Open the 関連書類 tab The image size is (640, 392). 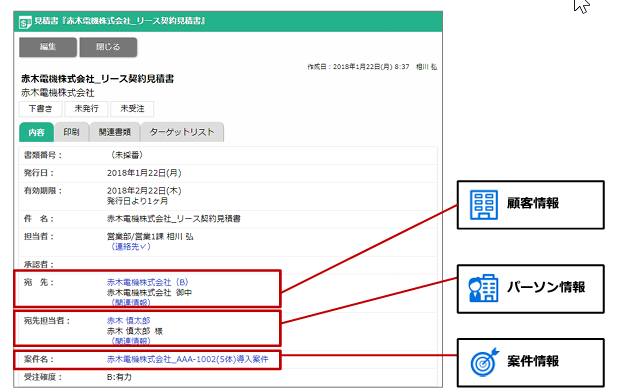click(115, 132)
